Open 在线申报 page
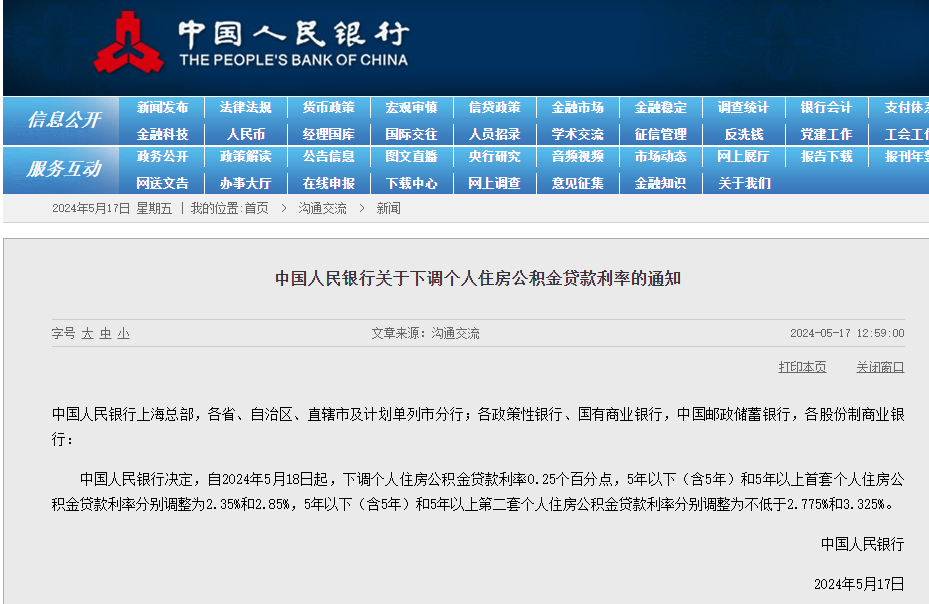The image size is (929, 604). point(328,183)
